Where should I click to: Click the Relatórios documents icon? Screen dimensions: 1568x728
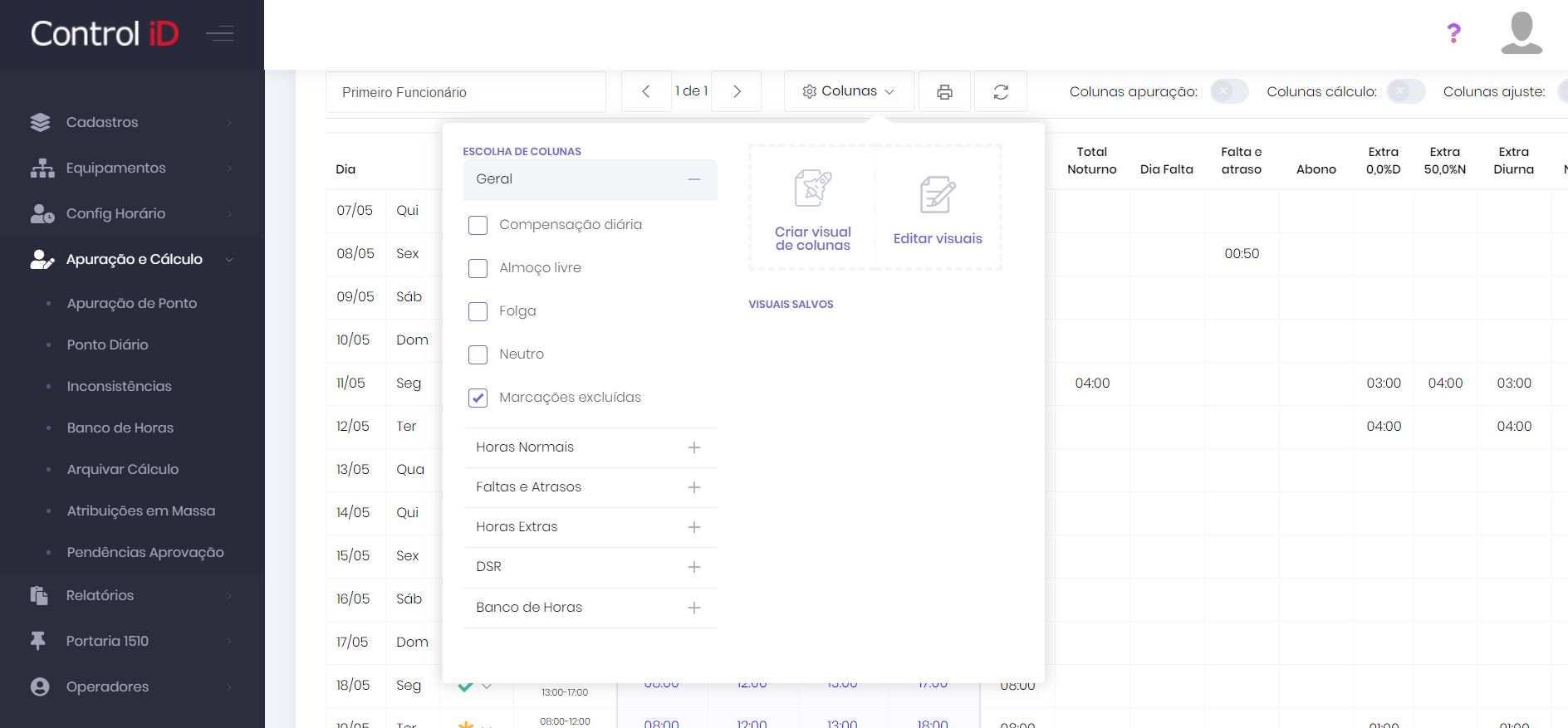[39, 595]
